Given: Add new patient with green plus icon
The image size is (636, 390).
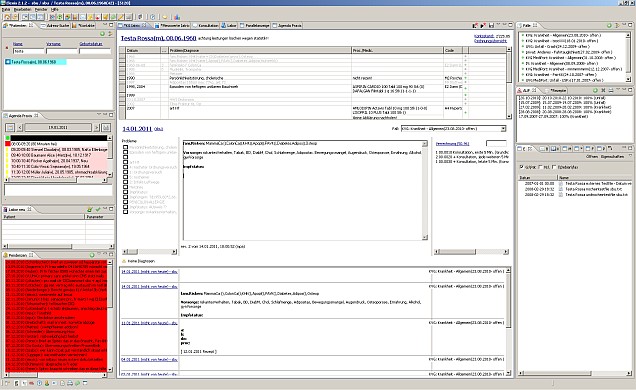Looking at the screenshot, I should click(102, 34).
